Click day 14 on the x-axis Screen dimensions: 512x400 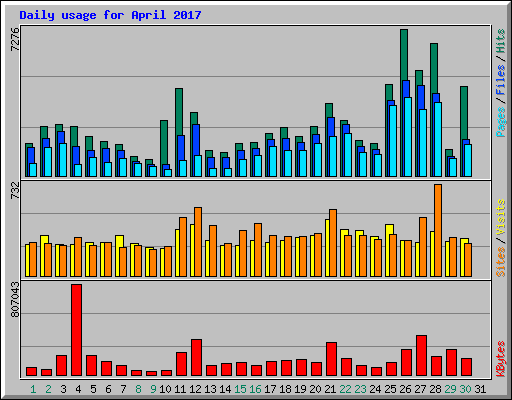pyautogui.click(x=225, y=389)
